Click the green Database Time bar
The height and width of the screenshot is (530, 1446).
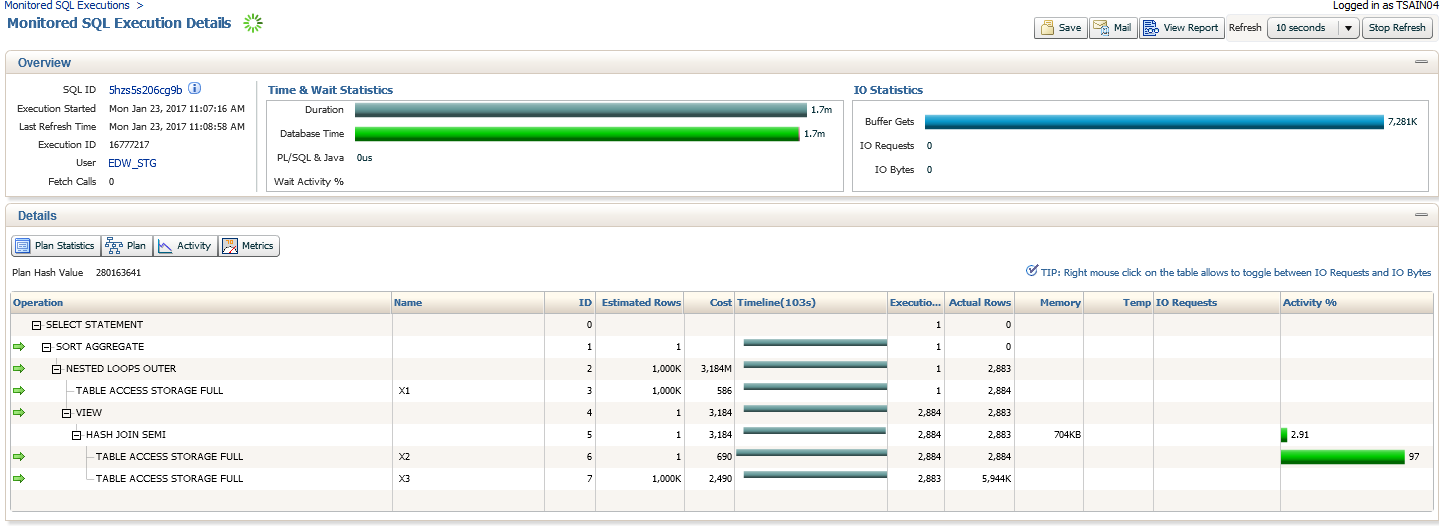click(577, 134)
